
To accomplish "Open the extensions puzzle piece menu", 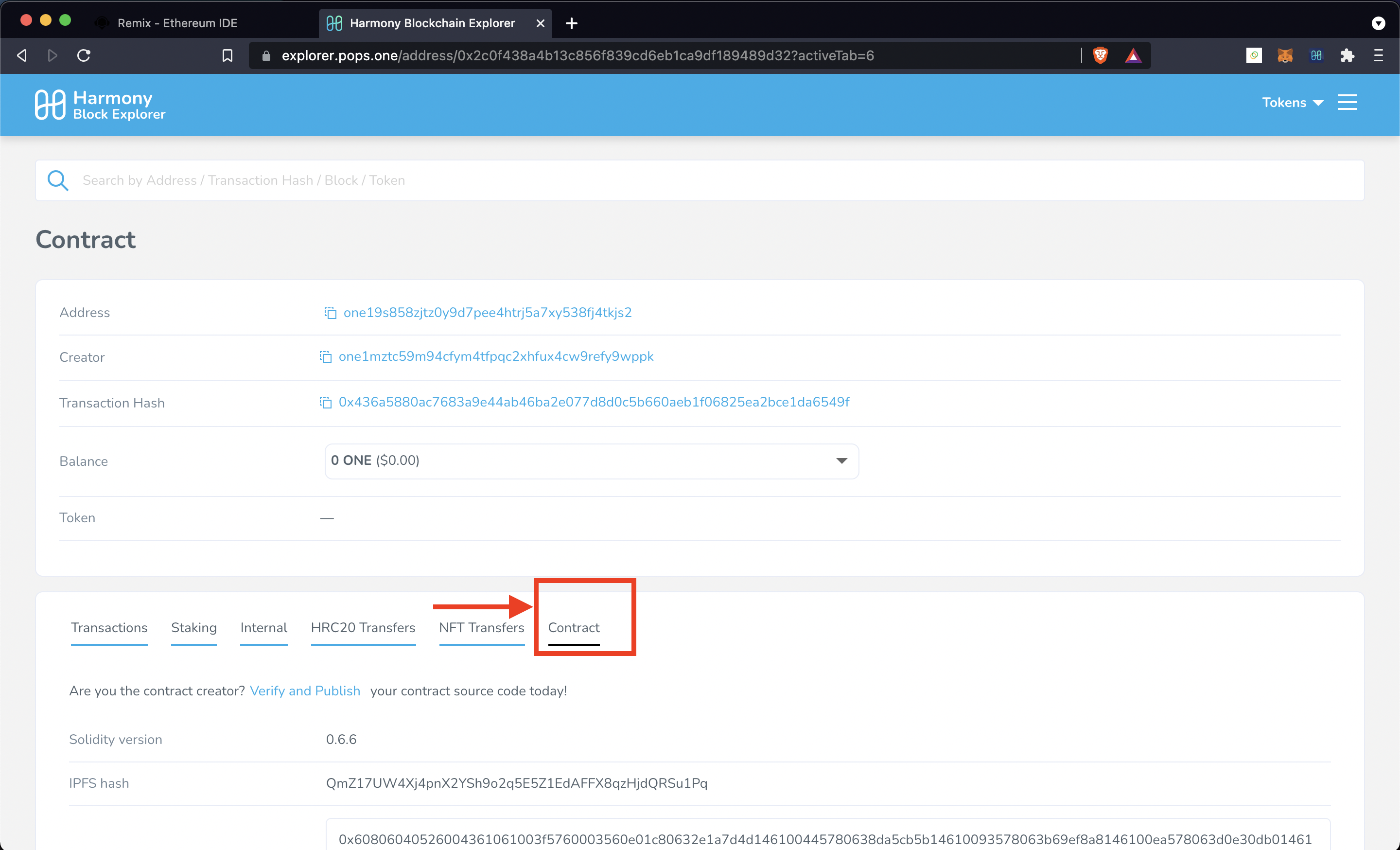I will (1347, 55).
